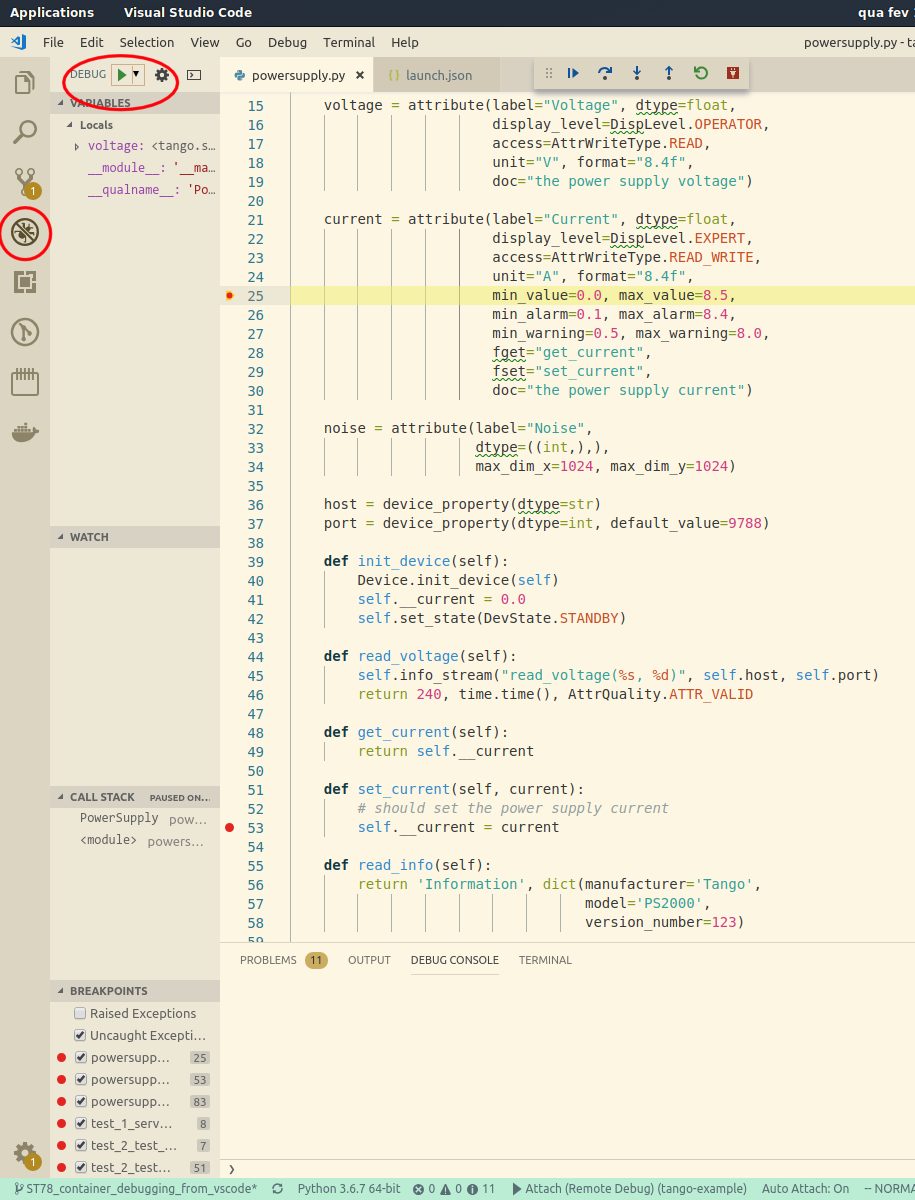Open the Explorer view in activity bar
This screenshot has height=1200, width=915.
point(25,82)
